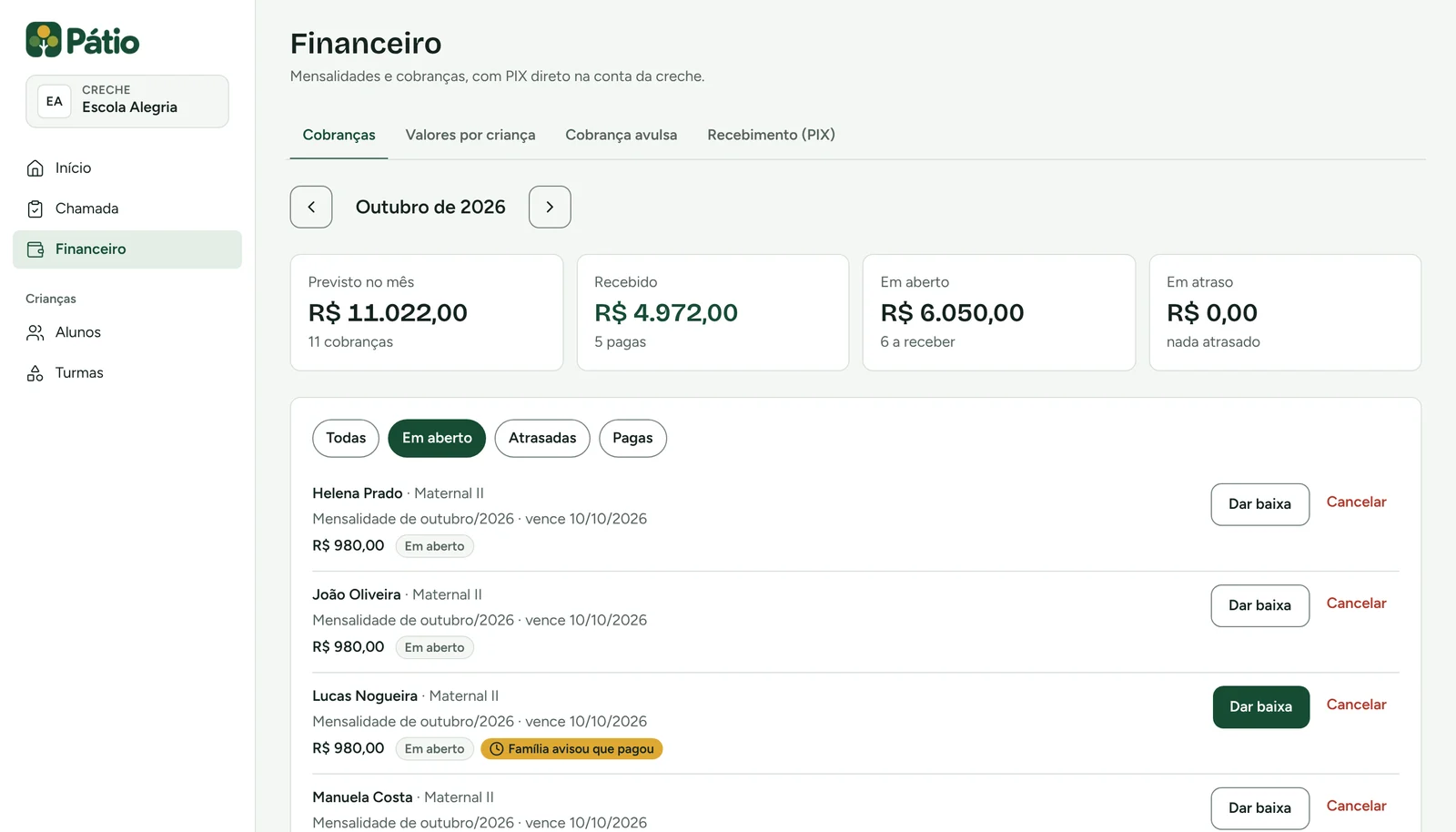Click the Pátio logo icon
The image size is (1456, 832).
[44, 40]
